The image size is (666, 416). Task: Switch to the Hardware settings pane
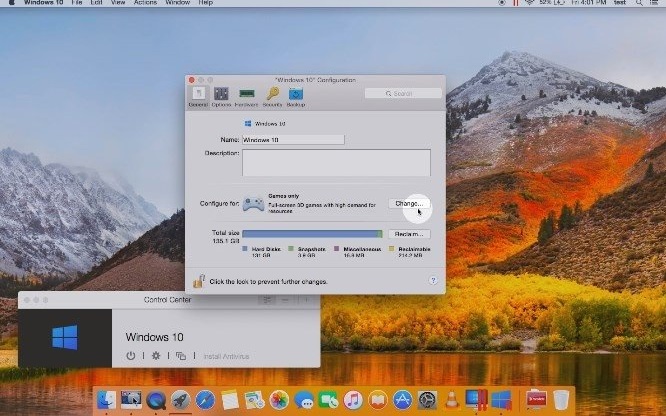(x=246, y=96)
